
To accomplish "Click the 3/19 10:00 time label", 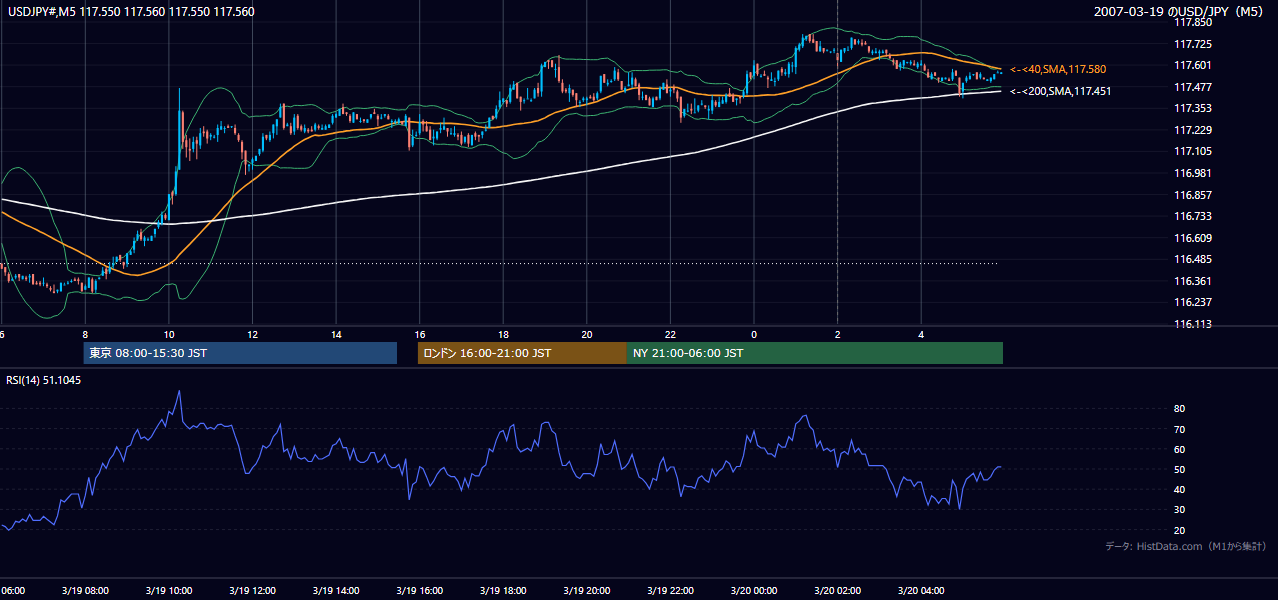I will (x=169, y=591).
